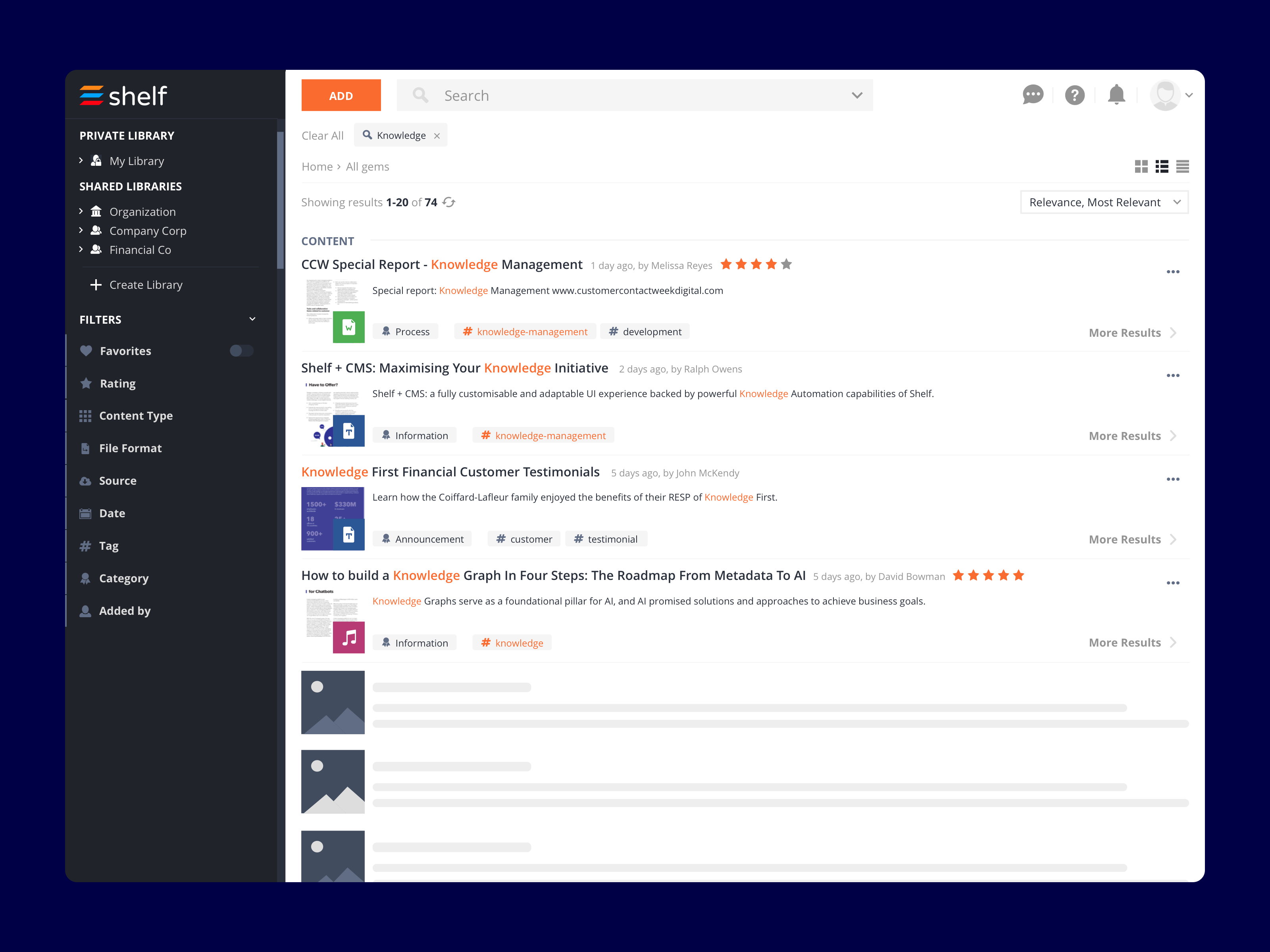Open the Content Type filter
The image size is (1270, 952).
point(135,415)
